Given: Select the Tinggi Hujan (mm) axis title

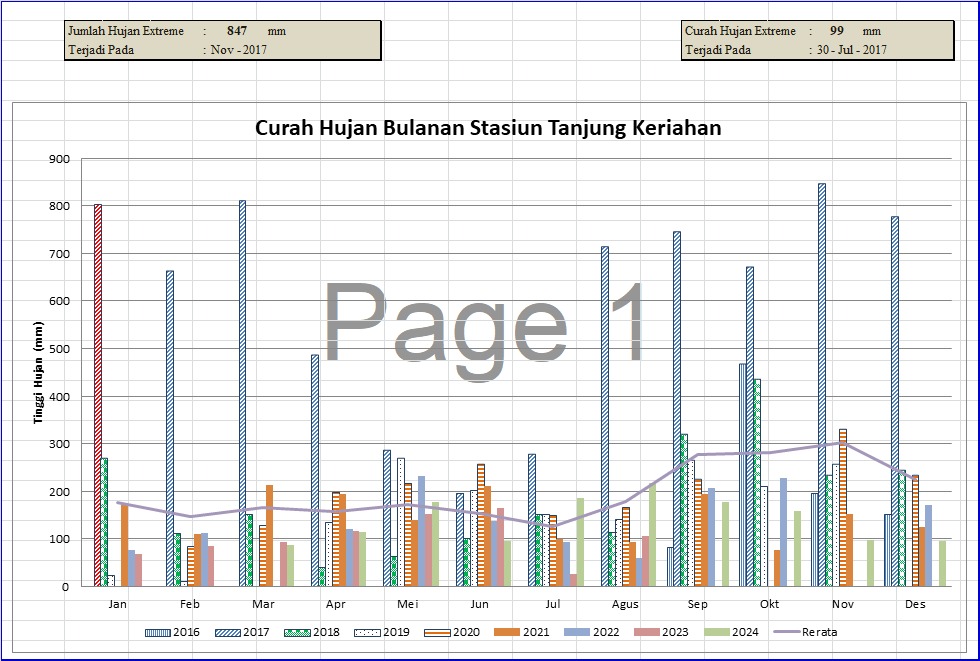Looking at the screenshot, I should click(38, 373).
